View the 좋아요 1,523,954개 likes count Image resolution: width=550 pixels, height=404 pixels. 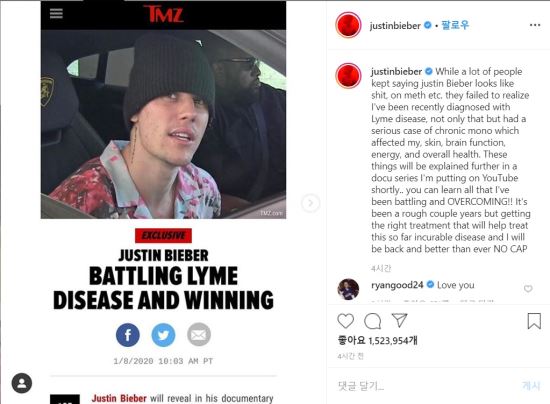click(377, 340)
